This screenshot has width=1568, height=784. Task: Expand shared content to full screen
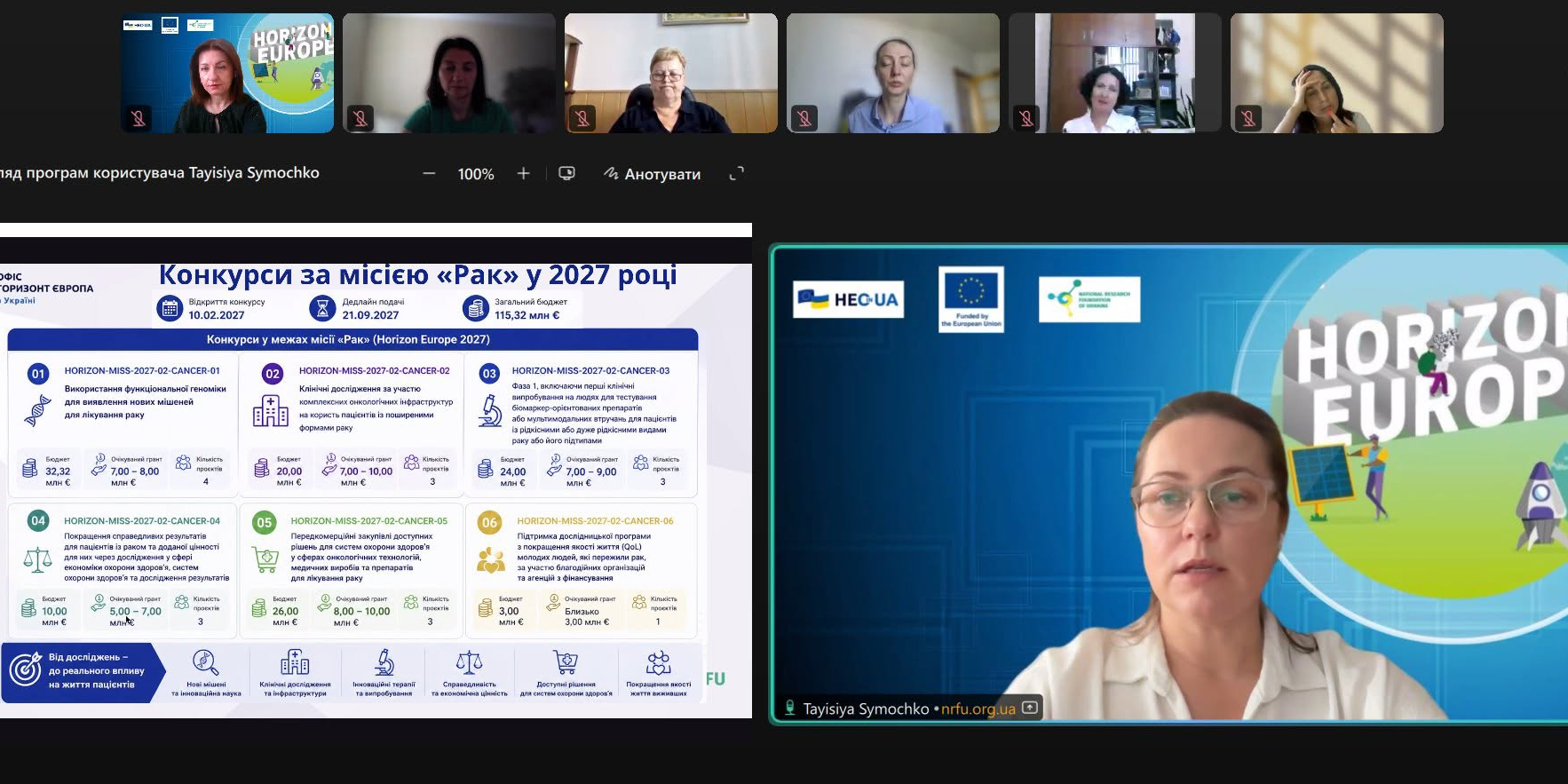736,174
